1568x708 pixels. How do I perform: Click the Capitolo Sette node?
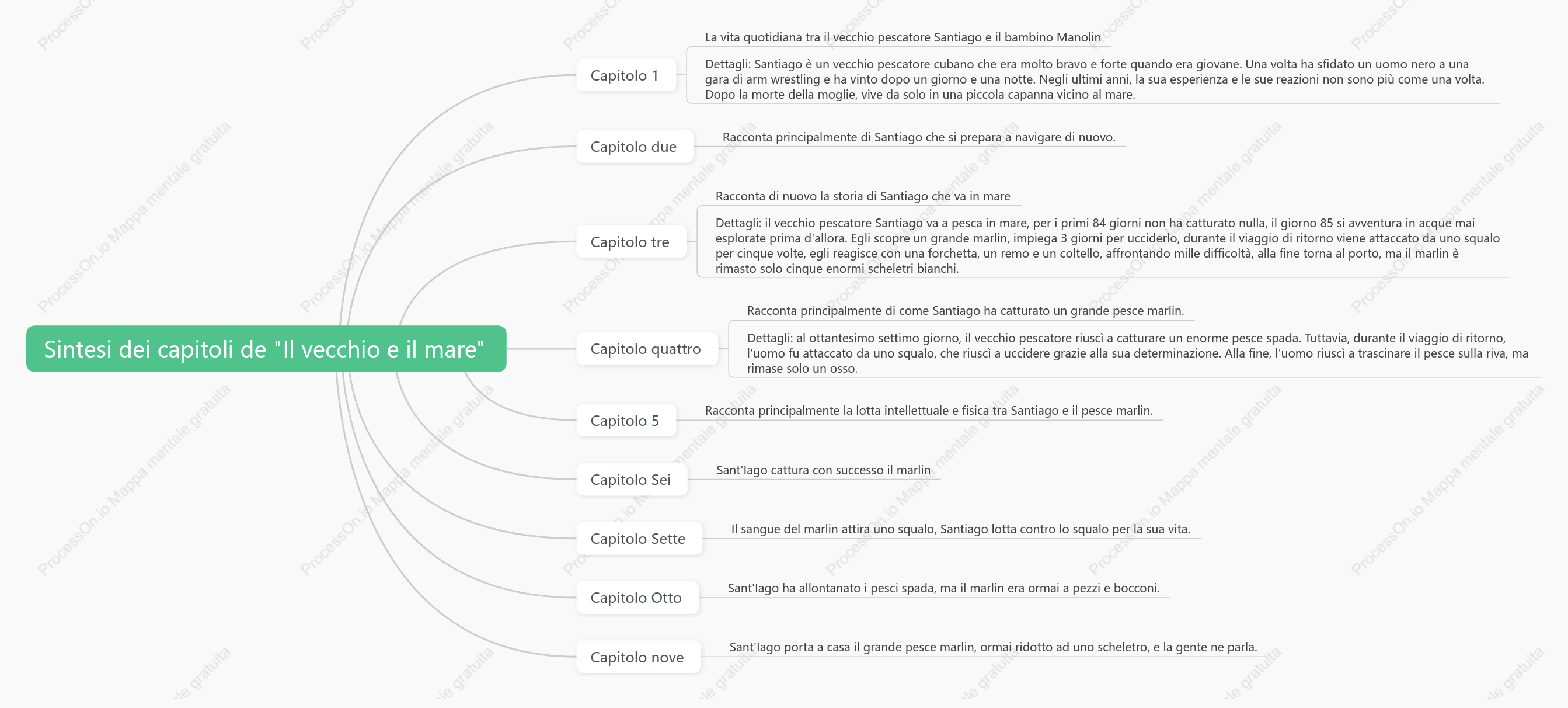[x=639, y=538]
